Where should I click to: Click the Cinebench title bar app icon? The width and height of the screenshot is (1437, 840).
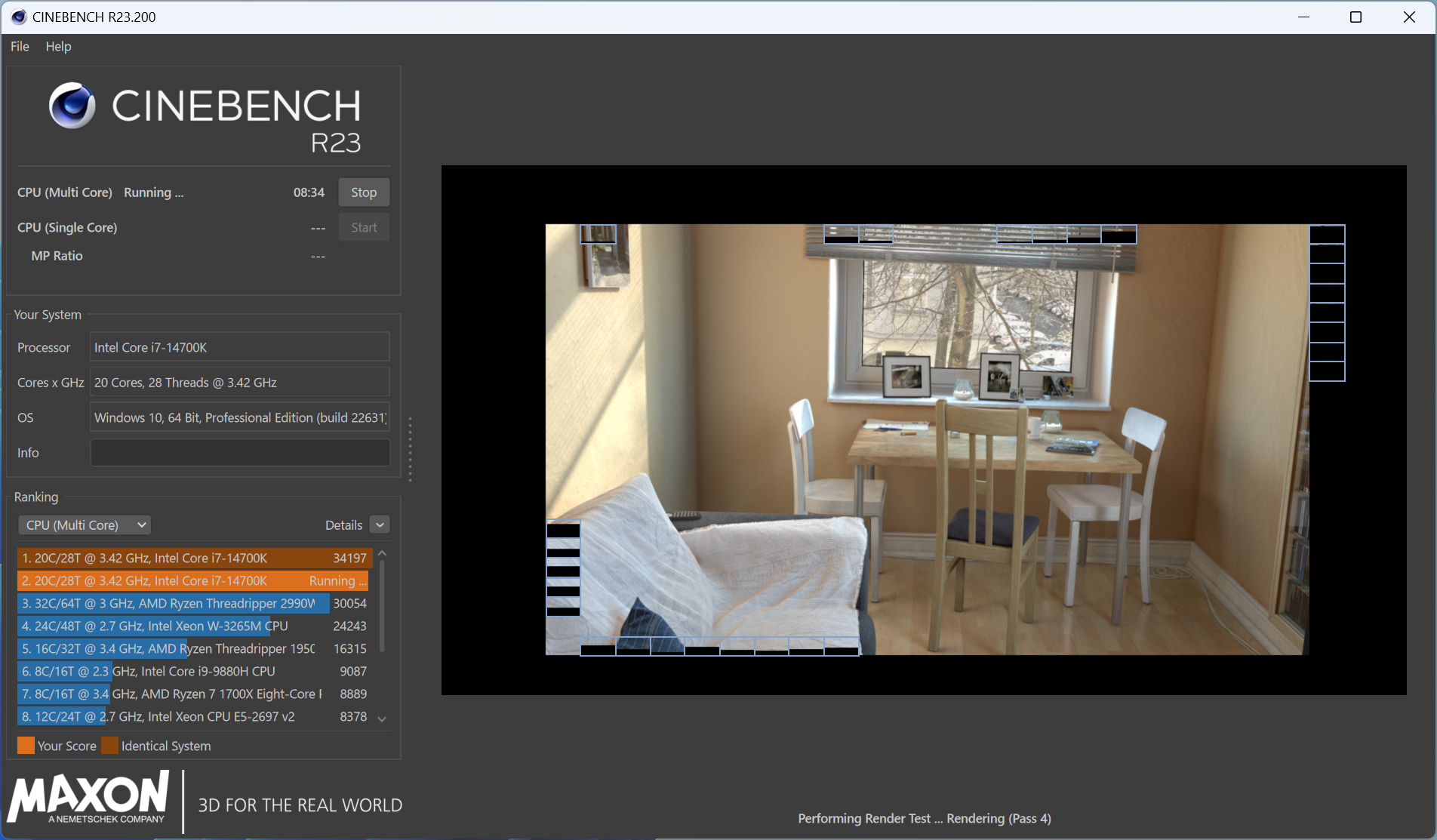pos(19,17)
